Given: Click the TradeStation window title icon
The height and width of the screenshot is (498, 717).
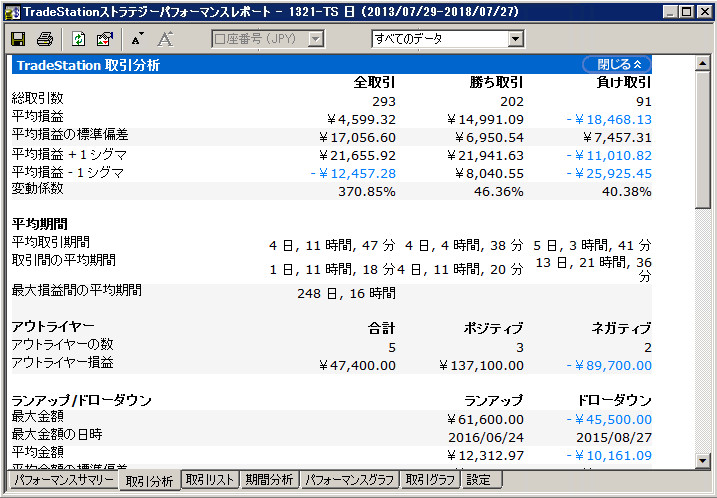Looking at the screenshot, I should [x=10, y=11].
